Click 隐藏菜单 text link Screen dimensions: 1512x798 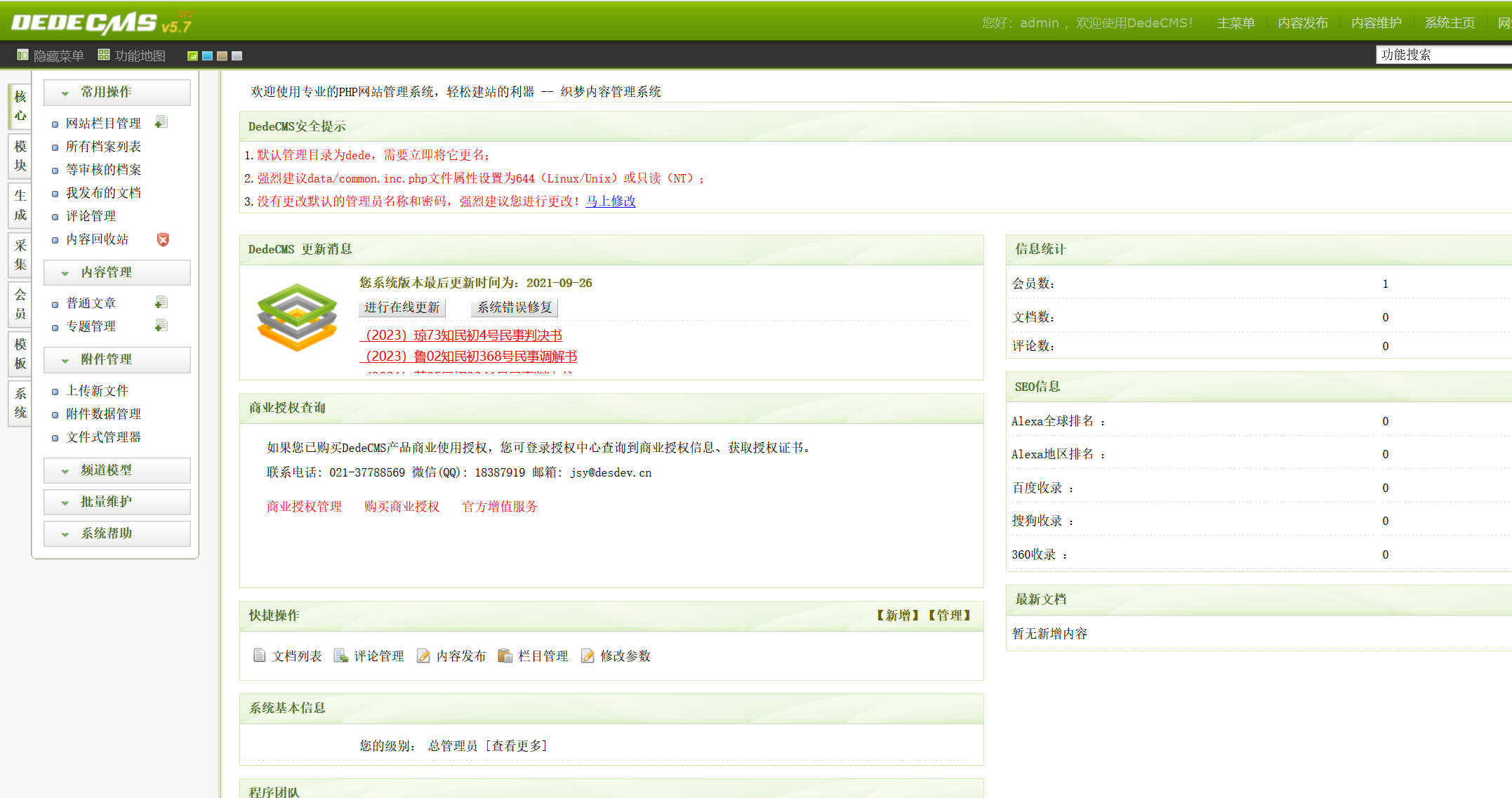[x=59, y=55]
